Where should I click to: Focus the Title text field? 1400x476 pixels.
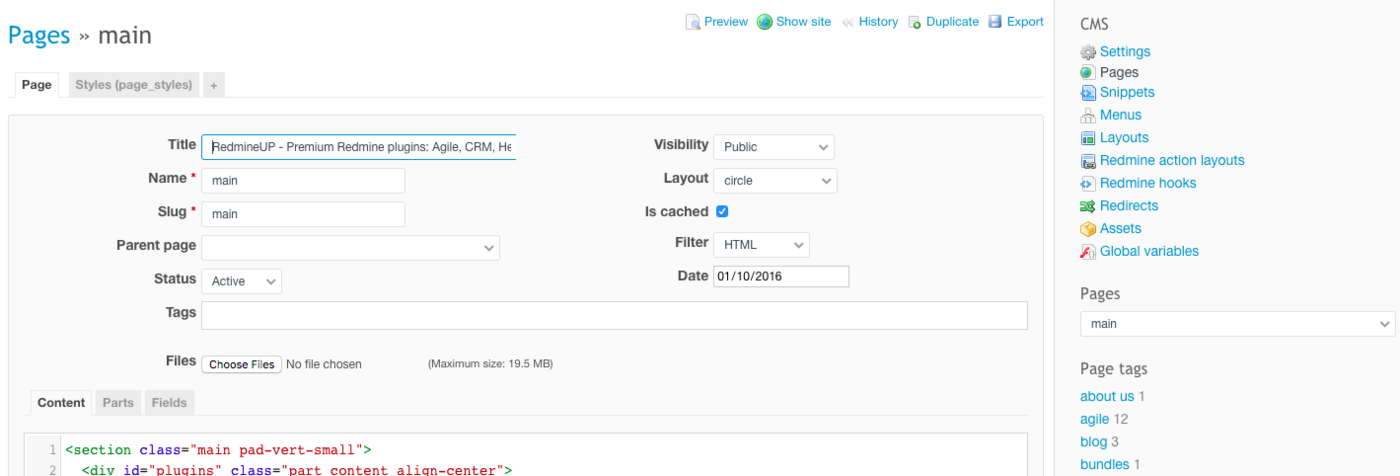[x=358, y=147]
